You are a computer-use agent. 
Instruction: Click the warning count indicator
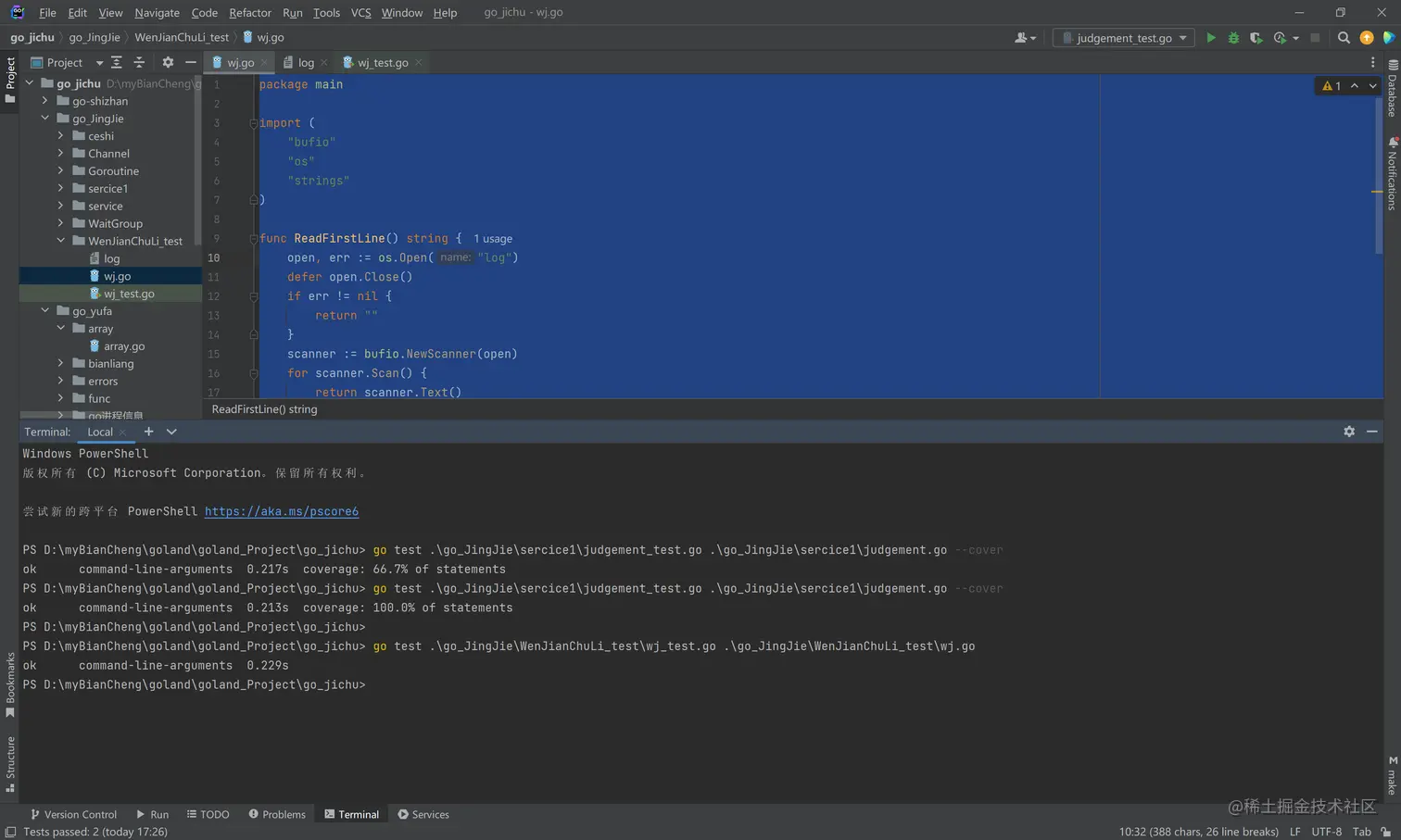1332,86
